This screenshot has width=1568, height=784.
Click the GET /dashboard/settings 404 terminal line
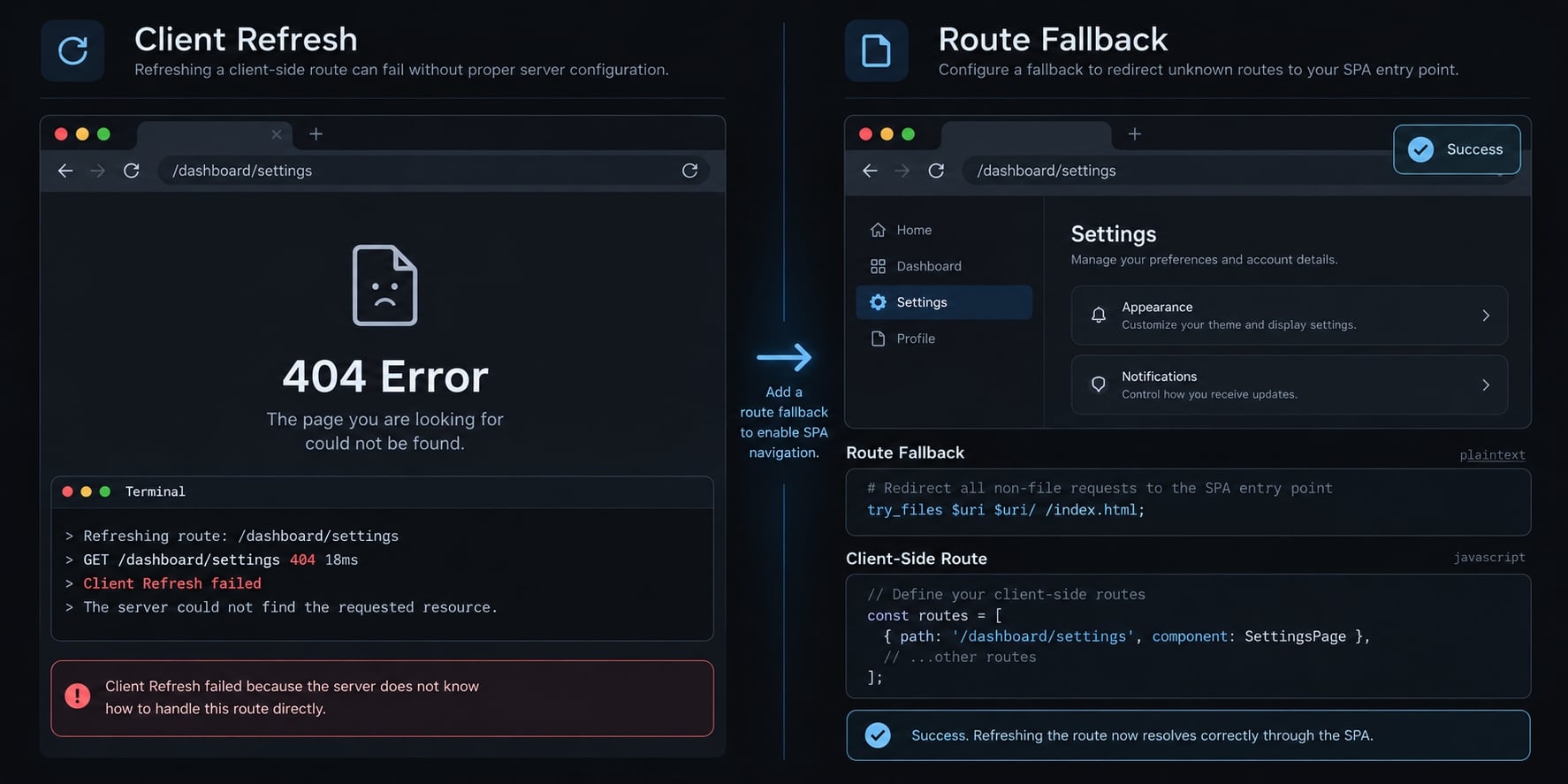point(221,559)
